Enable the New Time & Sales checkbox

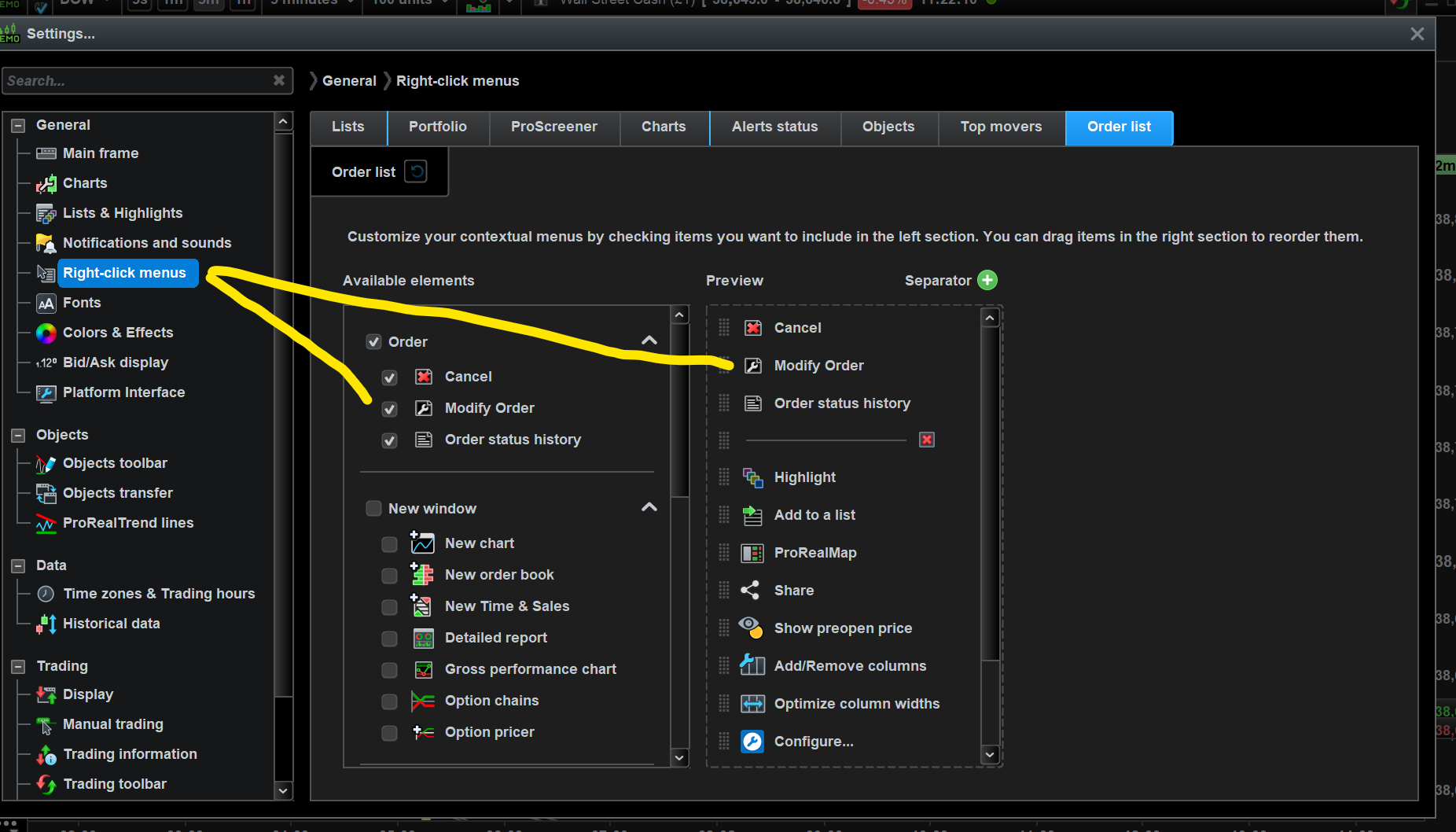click(x=390, y=607)
